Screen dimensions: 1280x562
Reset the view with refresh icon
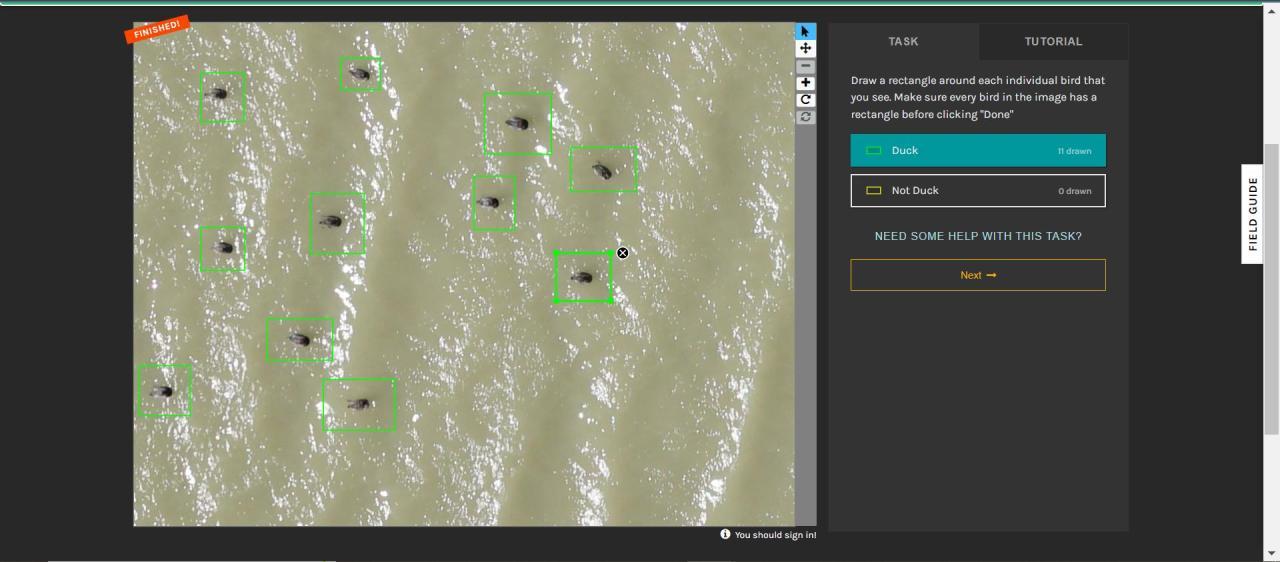805,117
